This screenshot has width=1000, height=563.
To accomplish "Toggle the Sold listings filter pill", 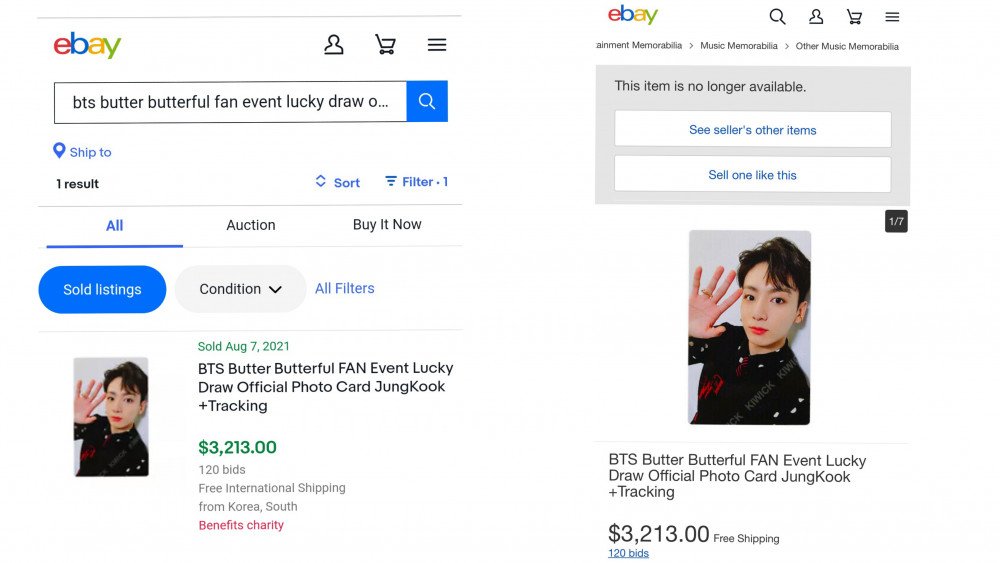I will point(102,289).
